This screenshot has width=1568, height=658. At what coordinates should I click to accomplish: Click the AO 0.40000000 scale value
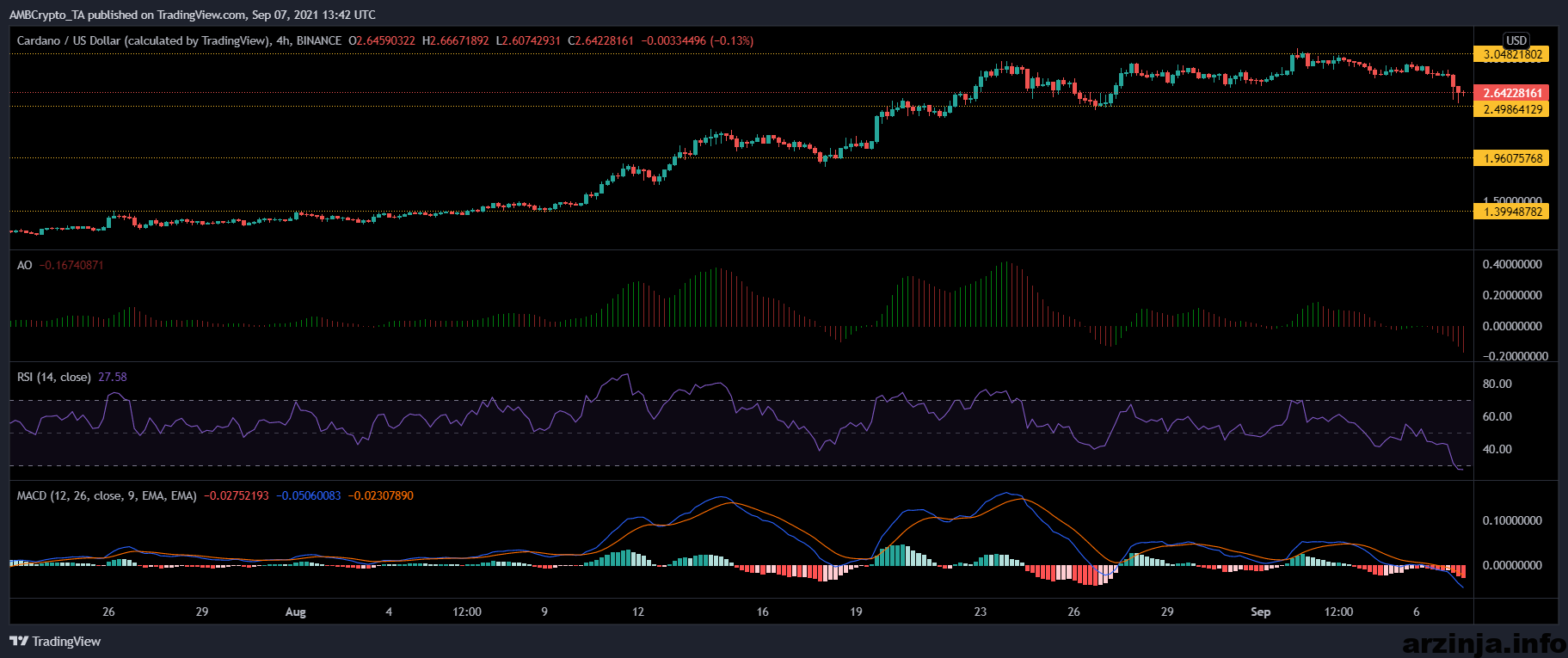(x=1512, y=264)
